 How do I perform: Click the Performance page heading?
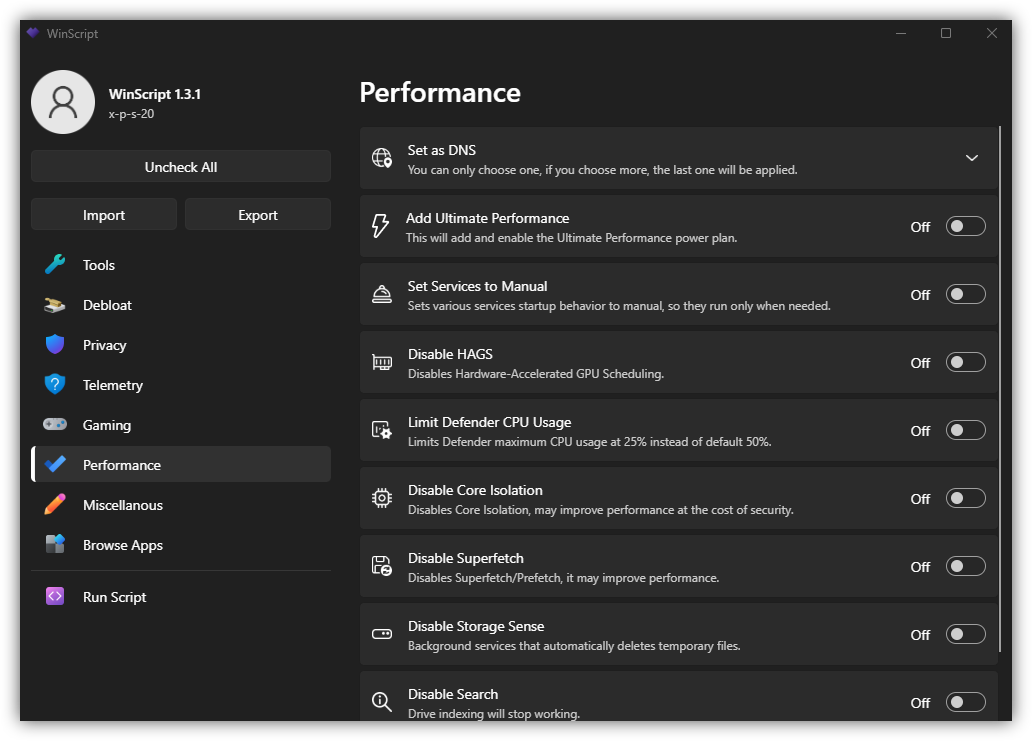(440, 93)
